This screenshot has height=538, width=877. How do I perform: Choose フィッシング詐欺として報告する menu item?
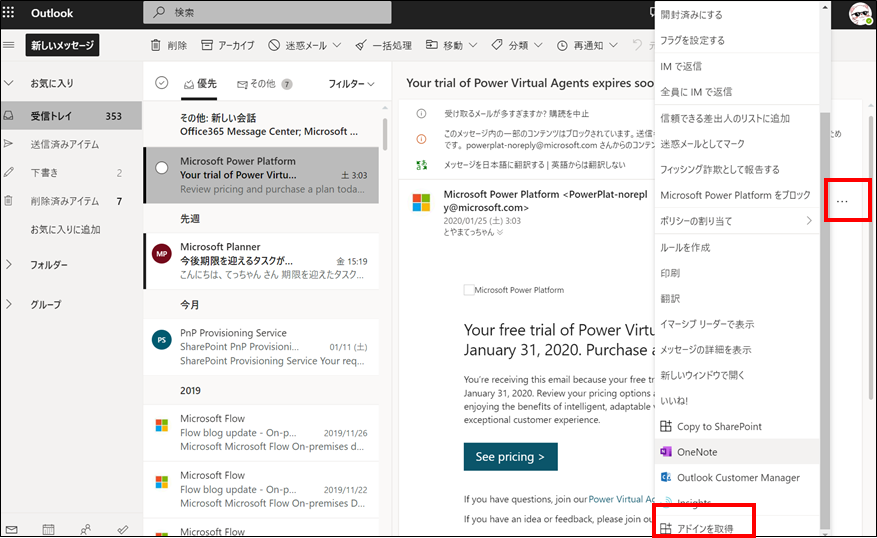point(737,169)
